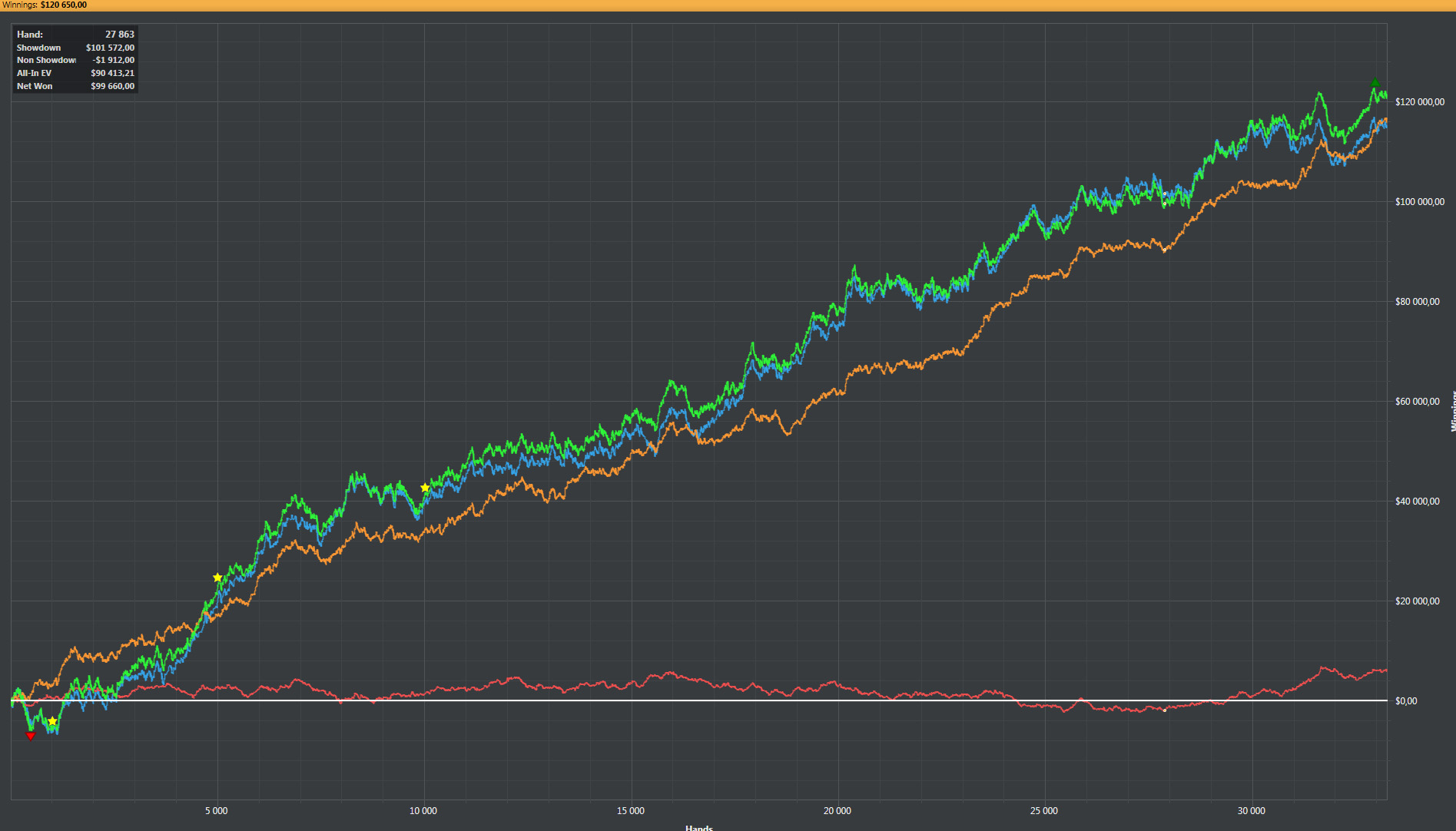Click the $0,00 winnings axis label
The width and height of the screenshot is (1456, 831).
pos(1405,701)
